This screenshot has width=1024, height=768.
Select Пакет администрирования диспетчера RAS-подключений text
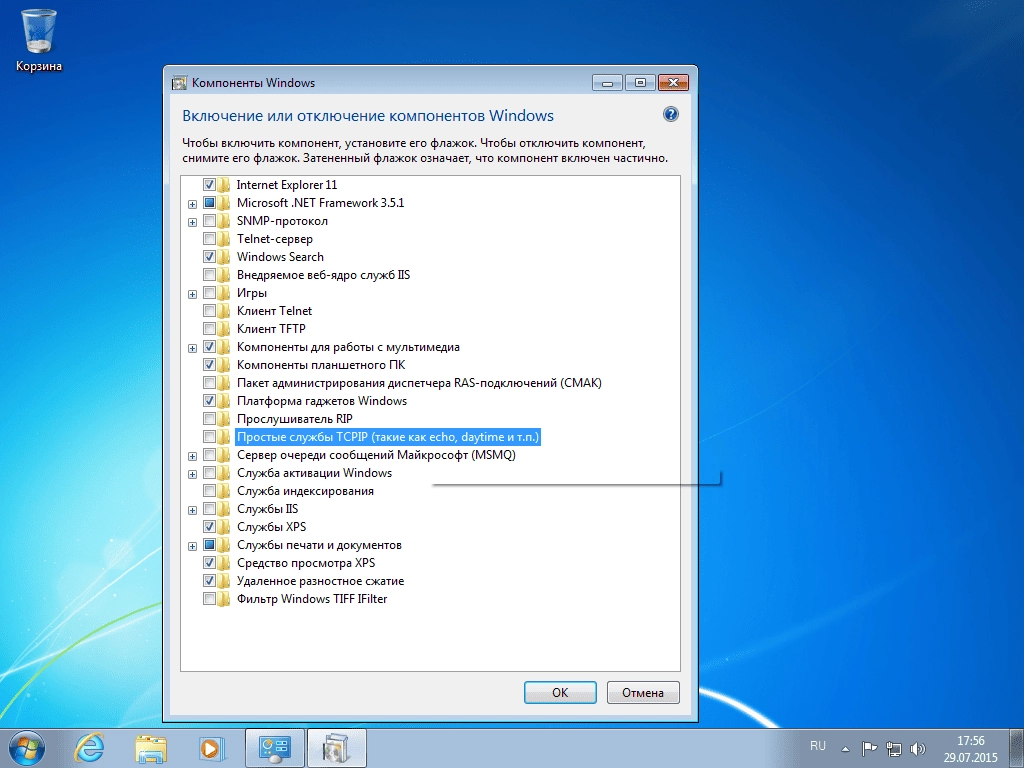[x=419, y=383]
